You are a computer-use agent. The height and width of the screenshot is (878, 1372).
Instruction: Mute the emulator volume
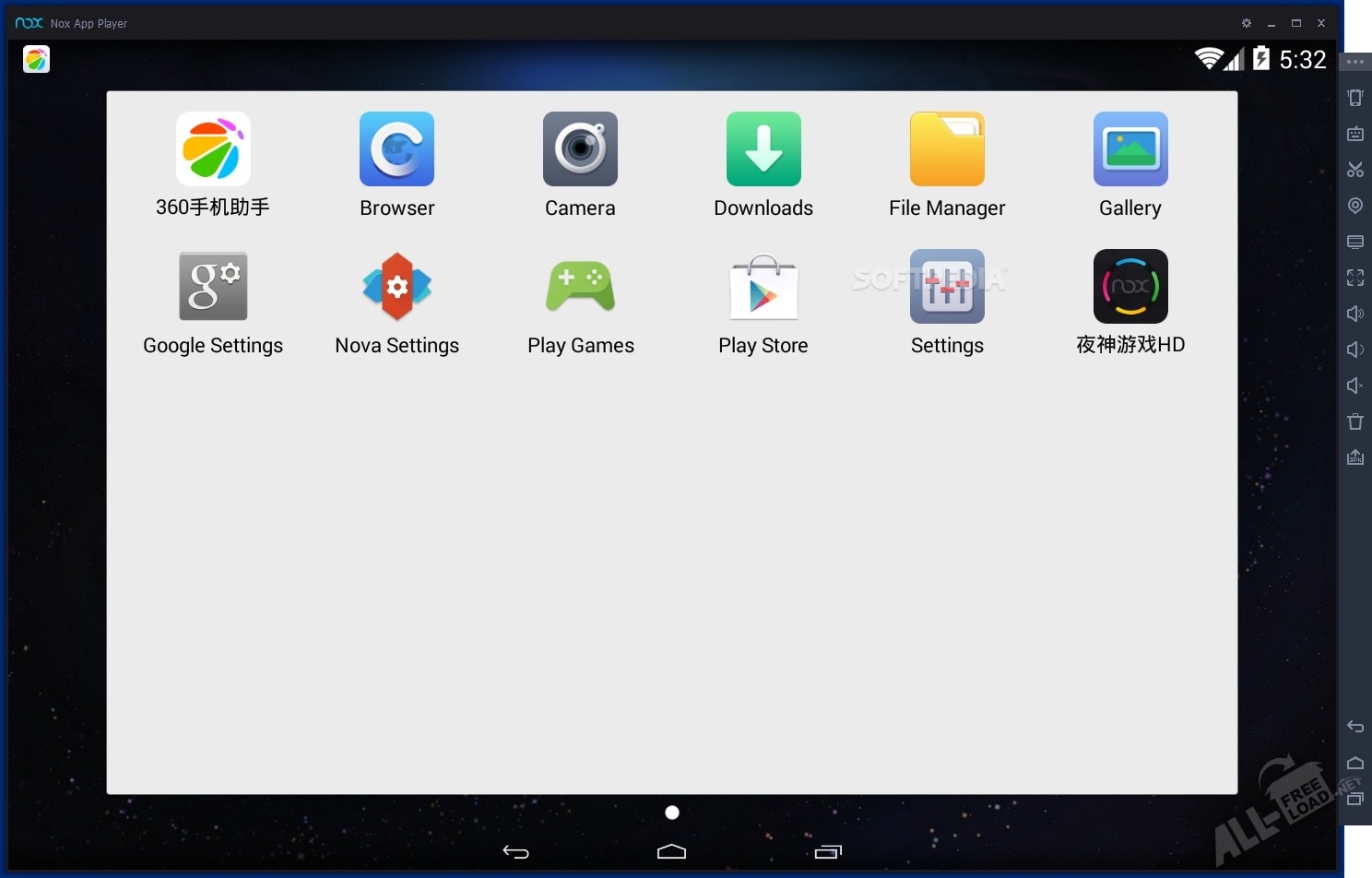click(x=1355, y=386)
